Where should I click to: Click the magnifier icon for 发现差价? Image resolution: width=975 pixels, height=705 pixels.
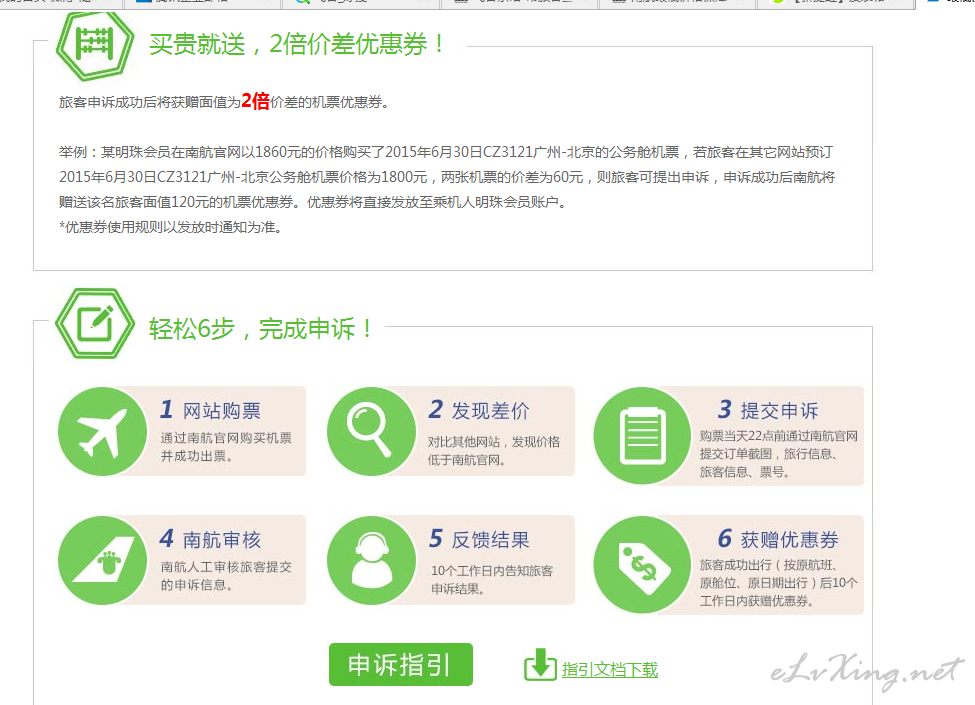pyautogui.click(x=371, y=431)
